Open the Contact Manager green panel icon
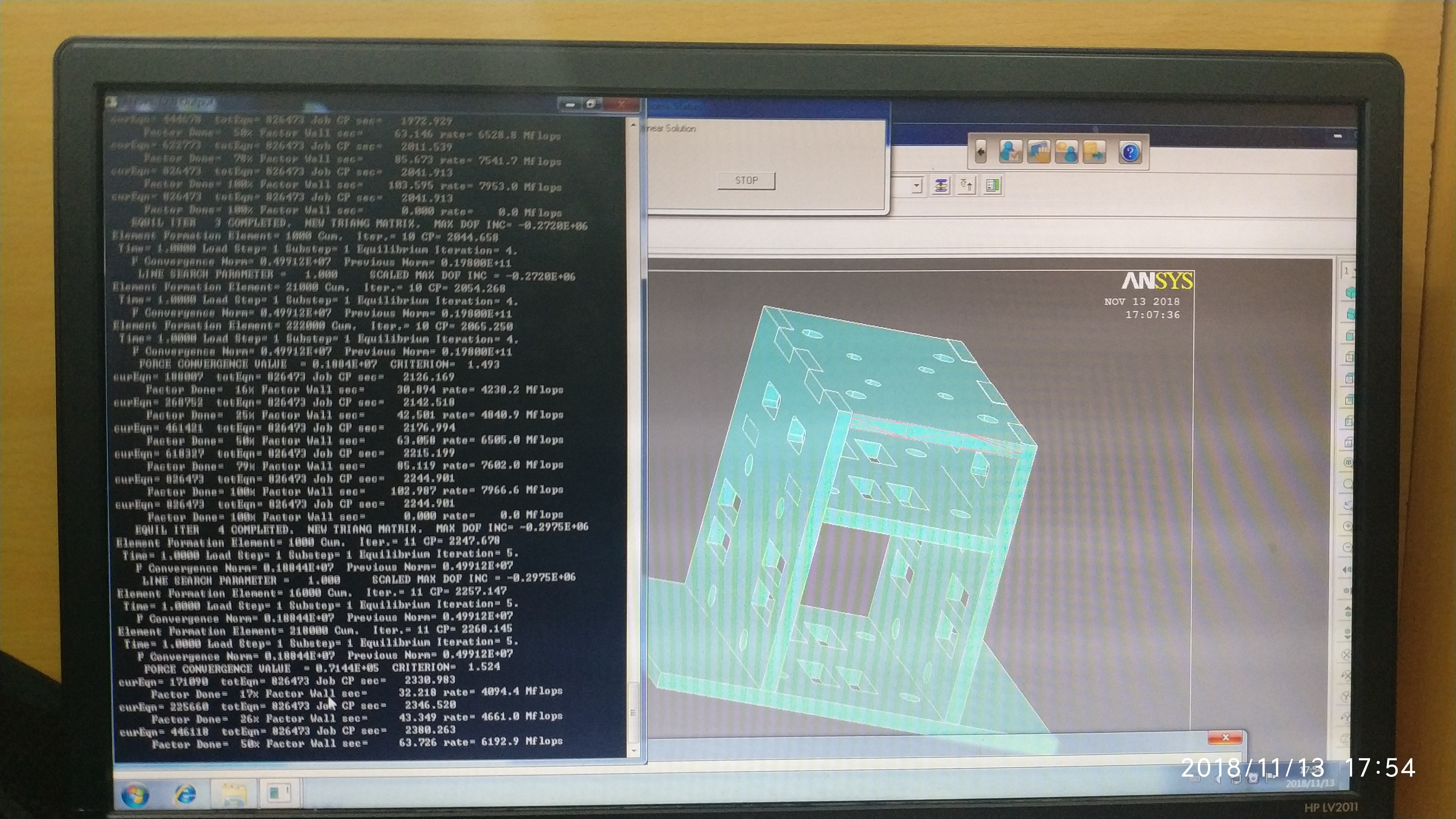 (x=993, y=185)
